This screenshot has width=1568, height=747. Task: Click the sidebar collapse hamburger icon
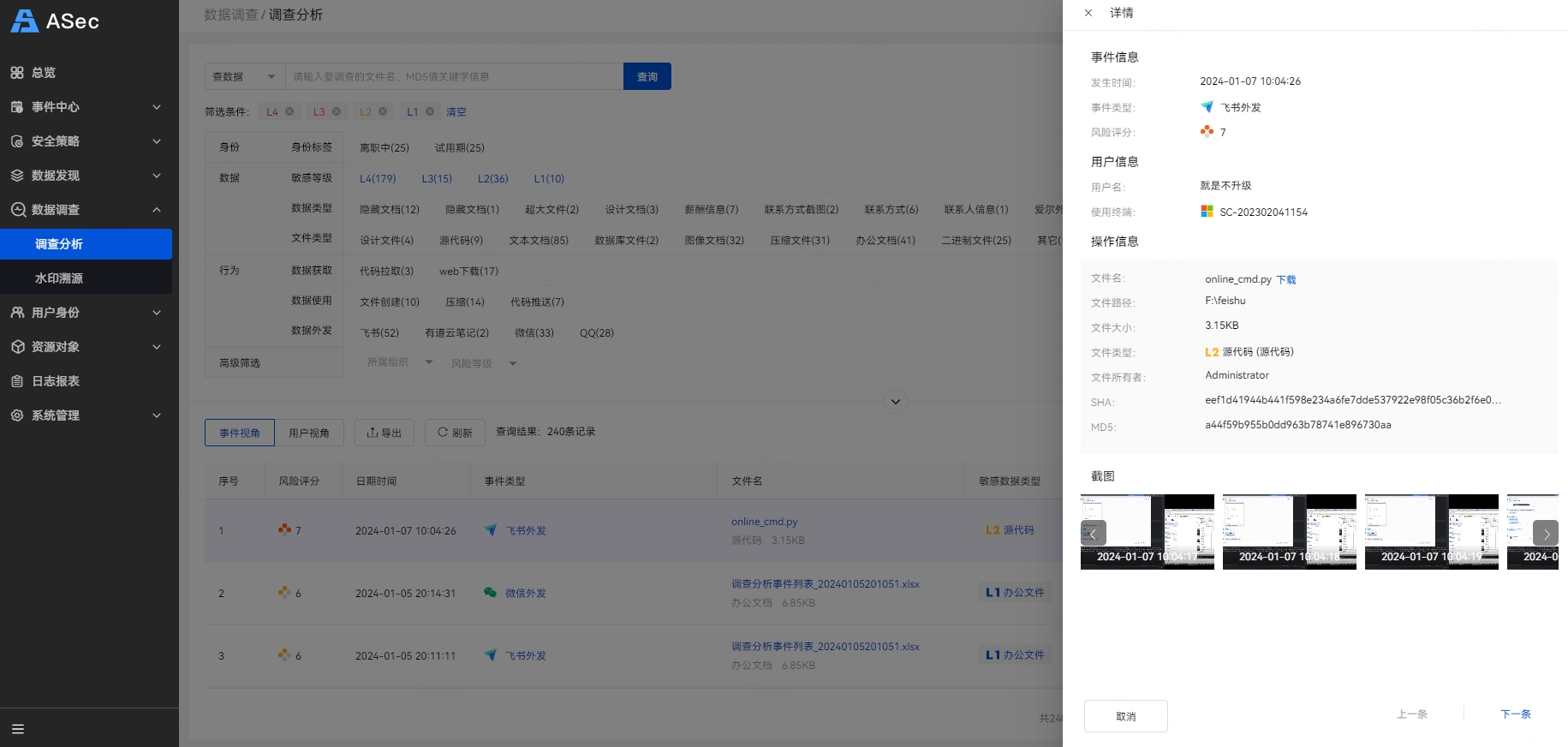pyautogui.click(x=18, y=729)
